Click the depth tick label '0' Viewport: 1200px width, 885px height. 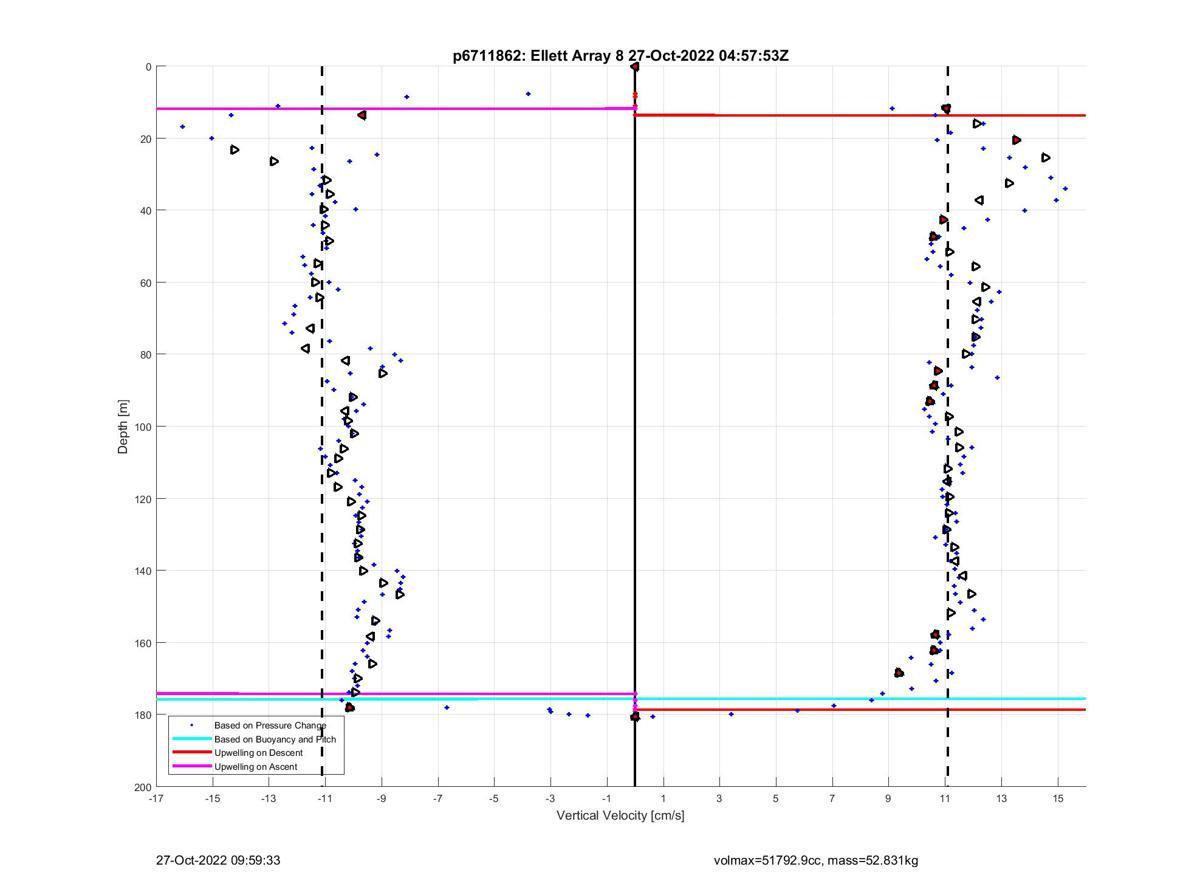[148, 67]
